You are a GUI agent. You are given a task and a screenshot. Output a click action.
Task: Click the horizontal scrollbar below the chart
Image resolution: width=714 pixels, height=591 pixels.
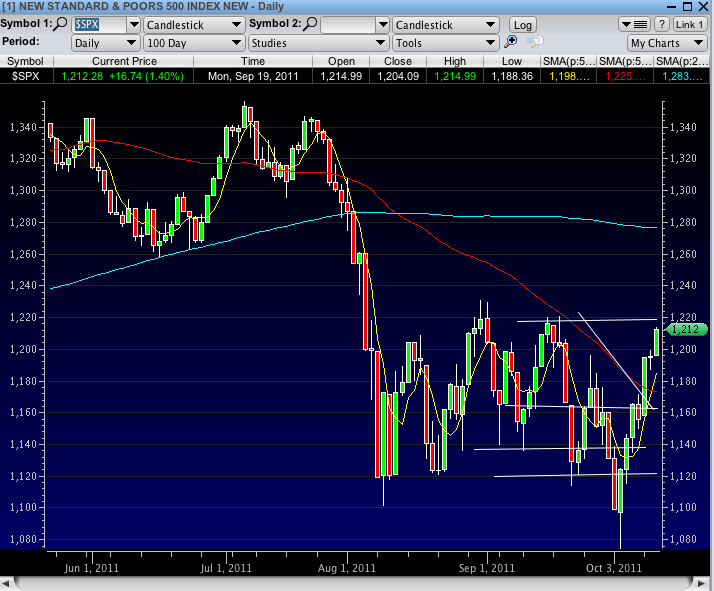coord(356,582)
